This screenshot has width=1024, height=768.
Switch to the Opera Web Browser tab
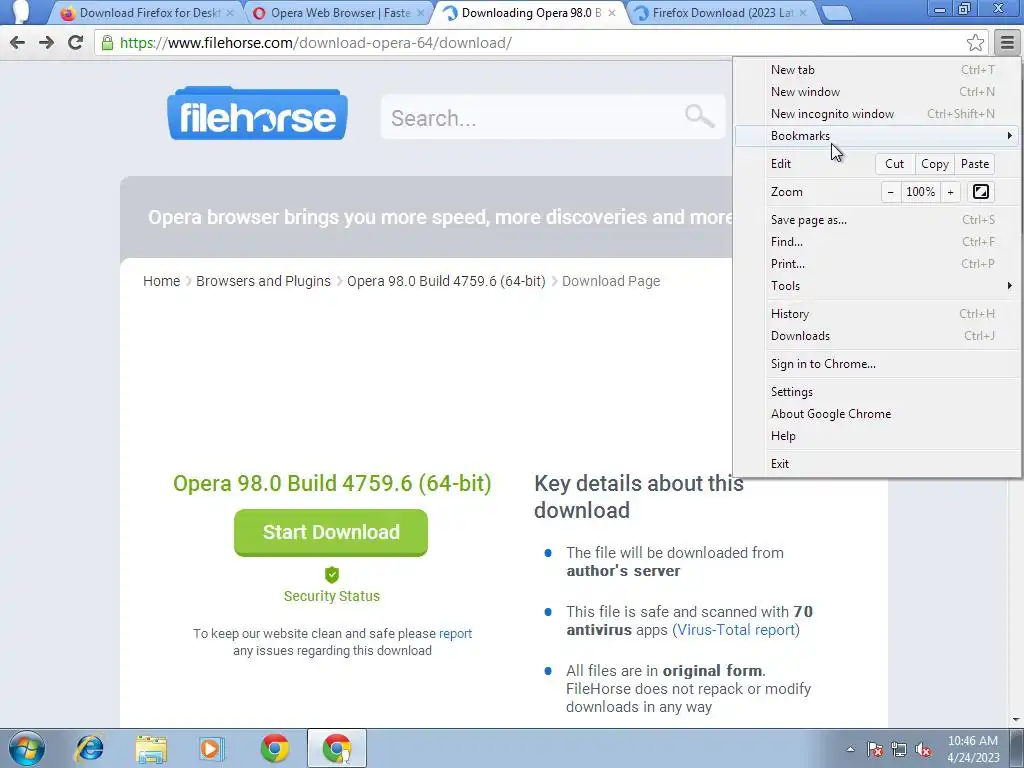tap(336, 13)
